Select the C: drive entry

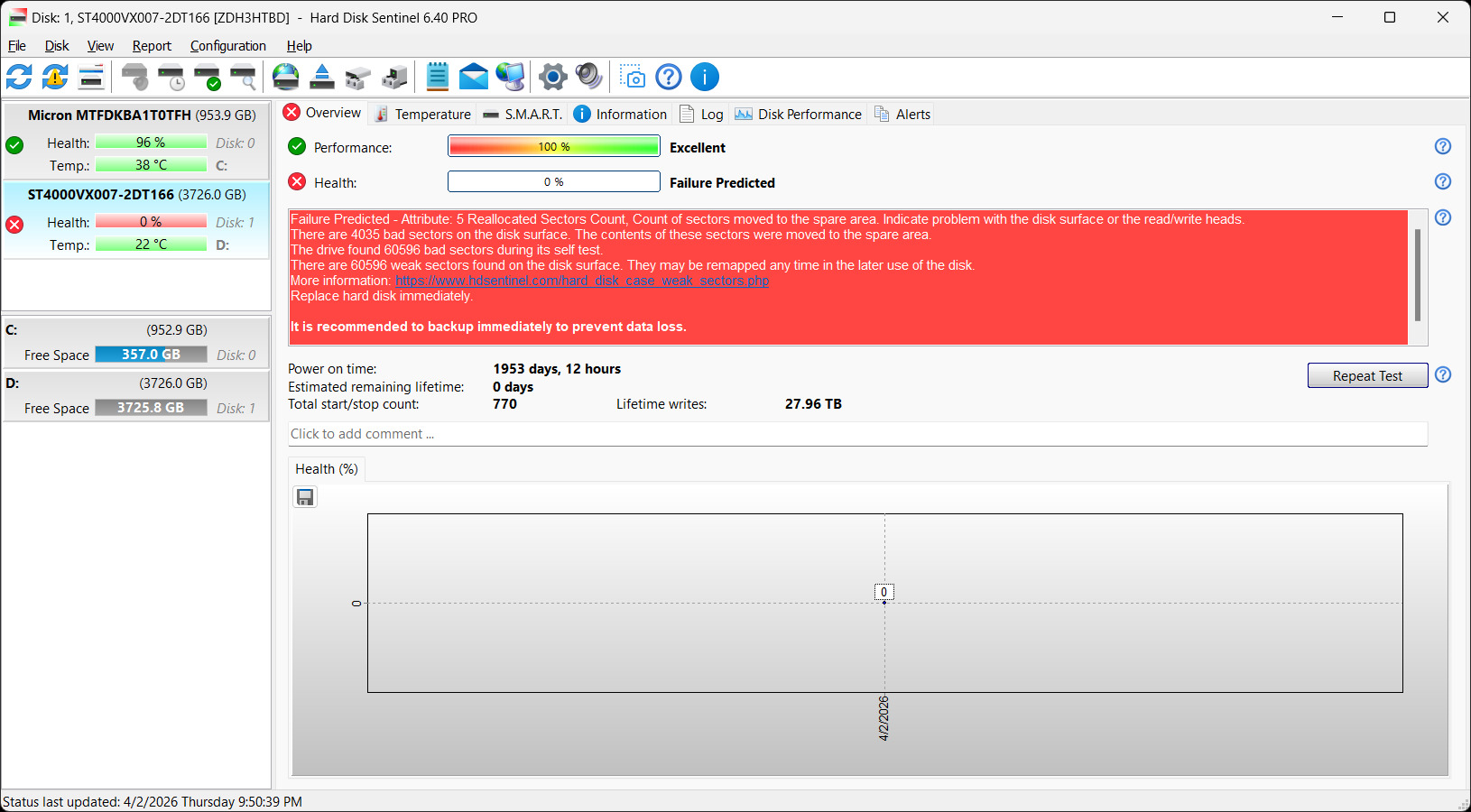[x=136, y=342]
